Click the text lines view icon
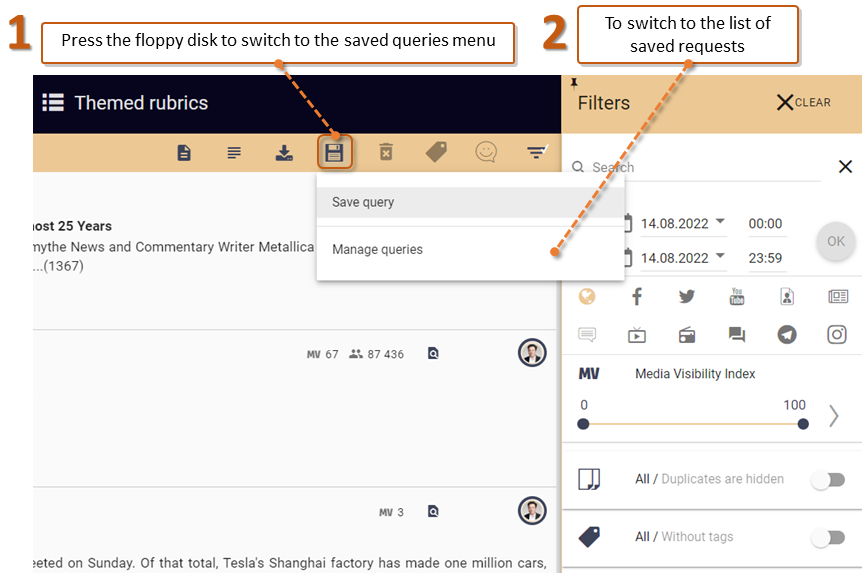 click(234, 152)
